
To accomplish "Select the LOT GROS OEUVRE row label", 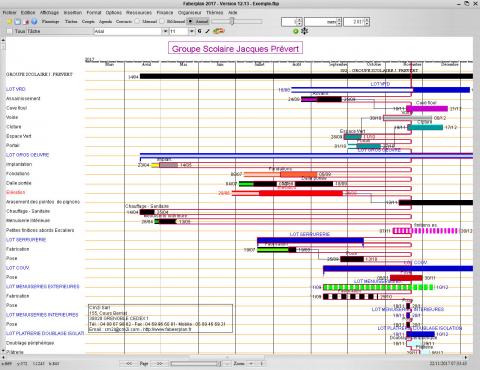I will tap(27, 155).
